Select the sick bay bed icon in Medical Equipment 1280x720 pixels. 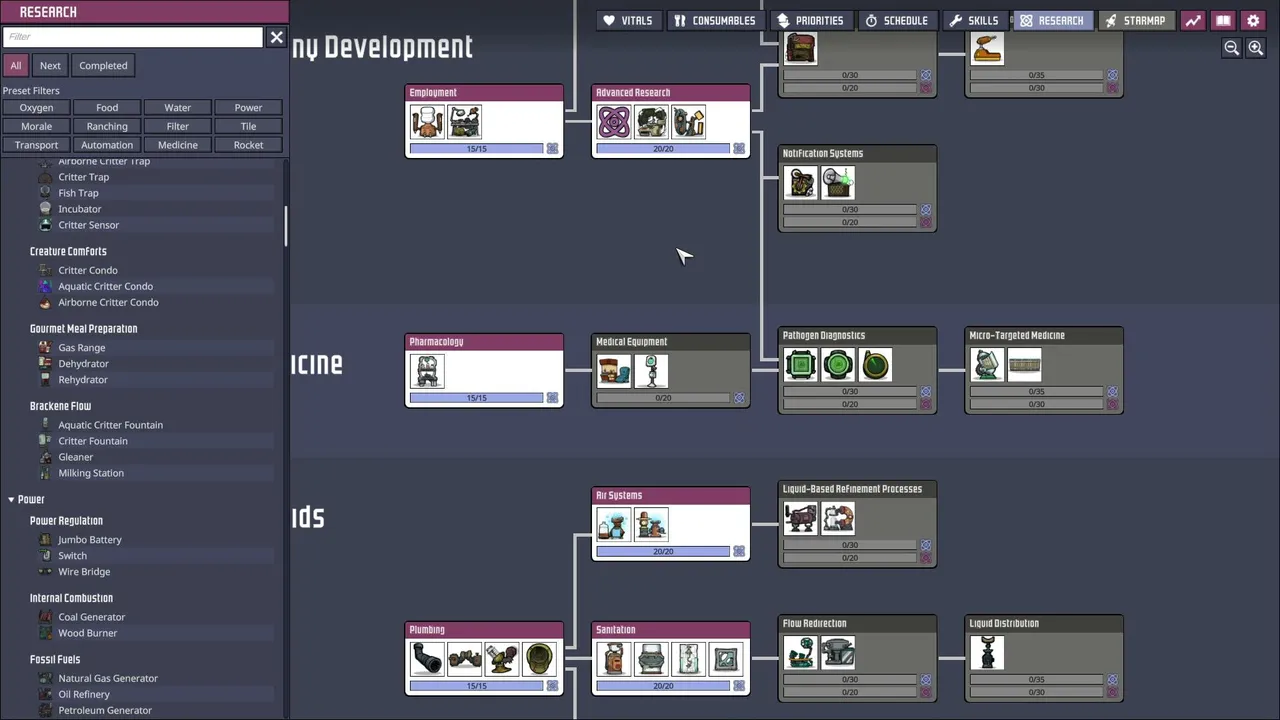pyautogui.click(x=614, y=371)
